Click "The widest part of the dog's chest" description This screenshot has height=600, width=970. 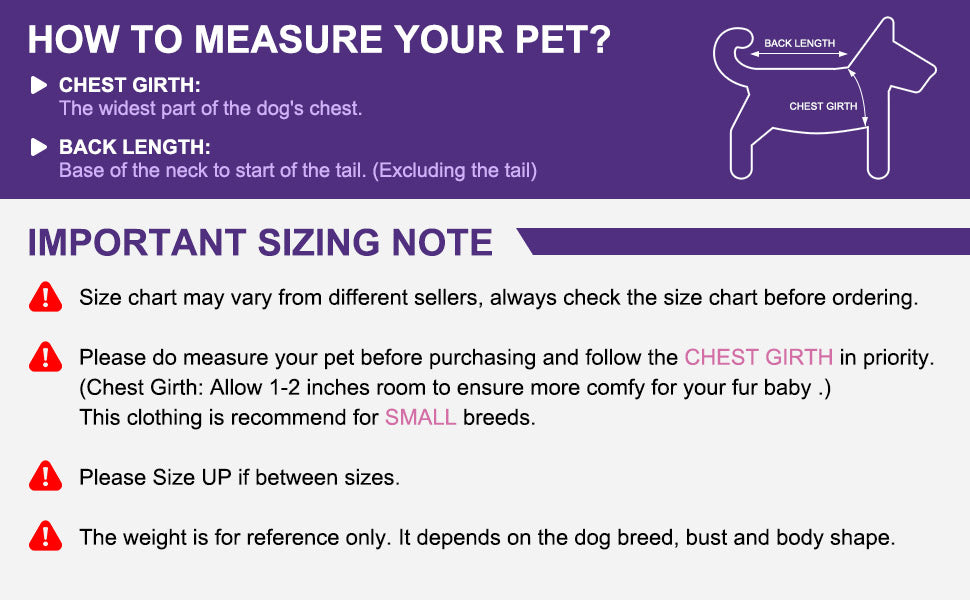tap(210, 108)
